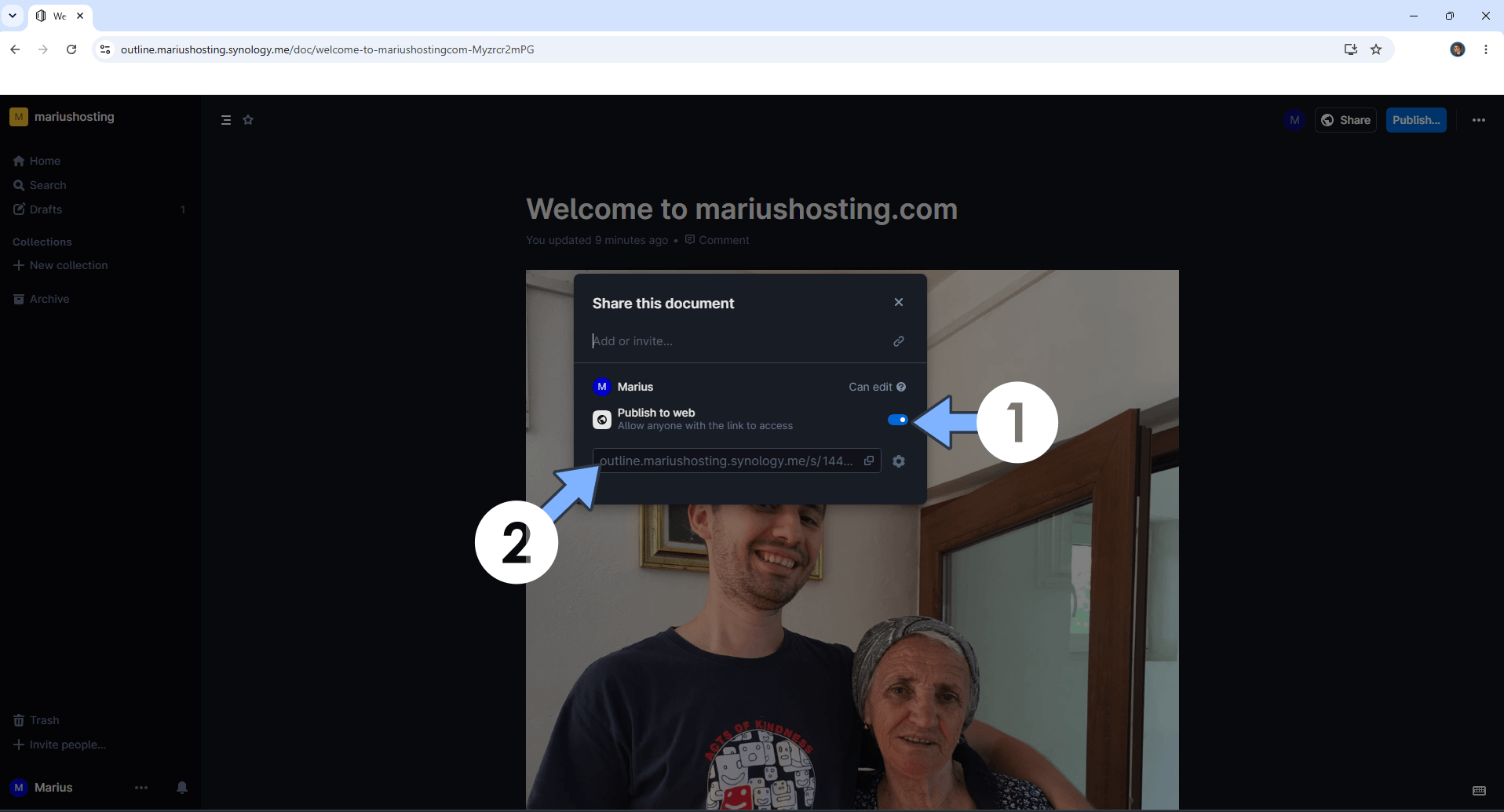The height and width of the screenshot is (812, 1504).
Task: Open Can edit permission help icon
Action: point(901,387)
